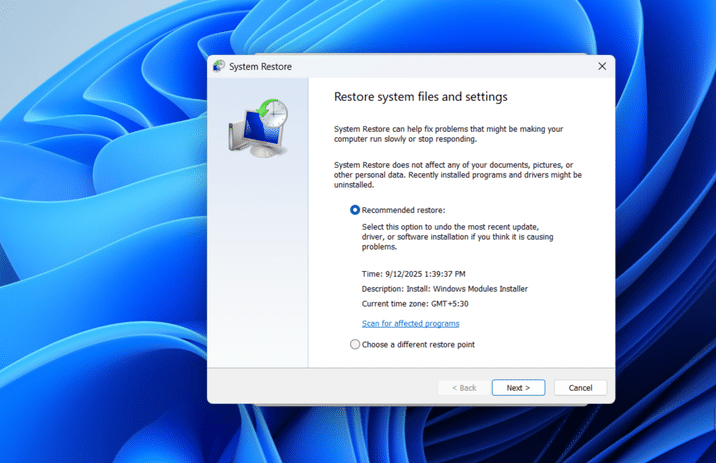The width and height of the screenshot is (716, 463).
Task: Select Choose a different restore point option
Action: pyautogui.click(x=355, y=344)
